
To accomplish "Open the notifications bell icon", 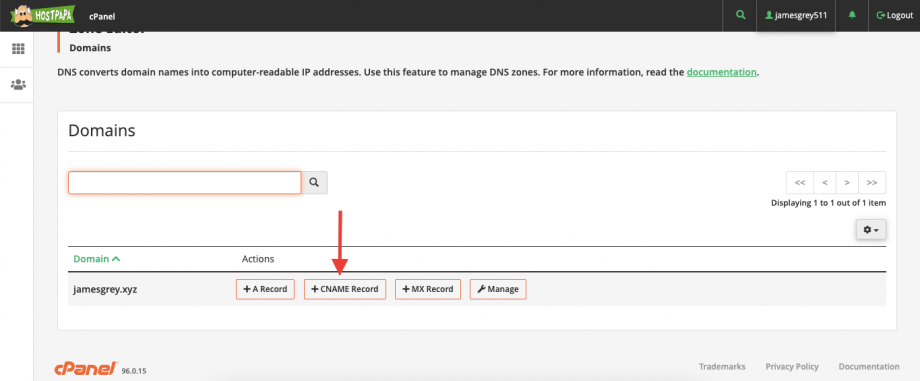I will (852, 15).
